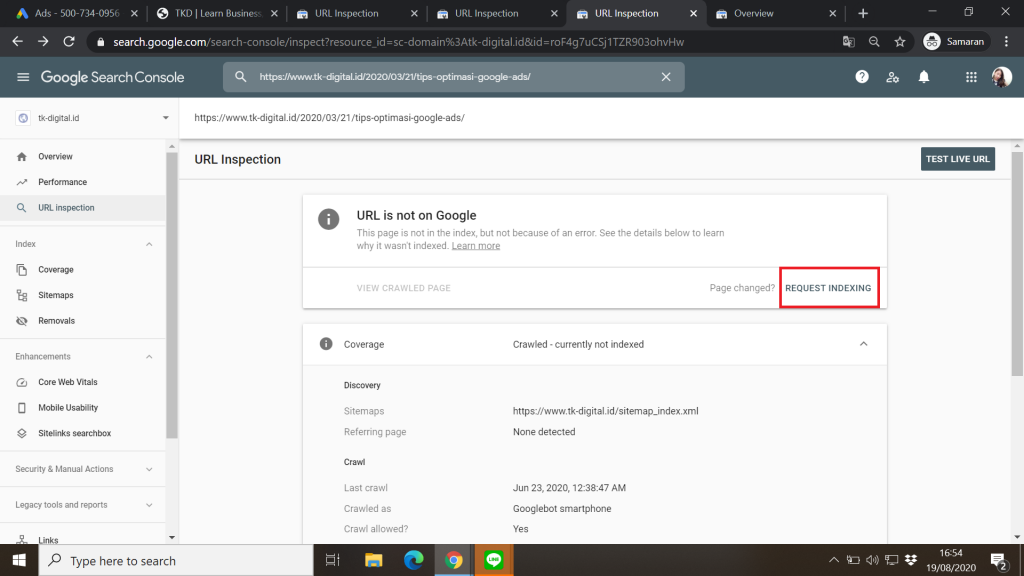Click the Performance trend icon
1024x576 pixels.
point(22,182)
